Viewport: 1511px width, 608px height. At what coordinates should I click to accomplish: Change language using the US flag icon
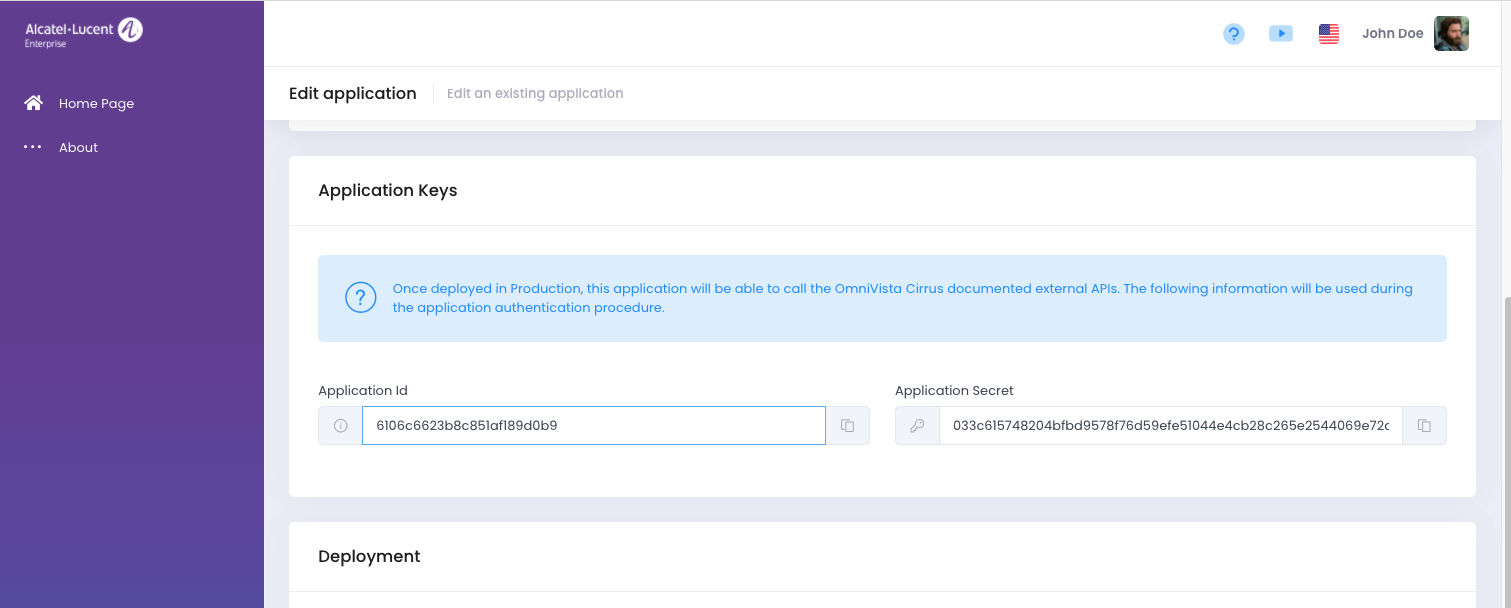pos(1328,34)
